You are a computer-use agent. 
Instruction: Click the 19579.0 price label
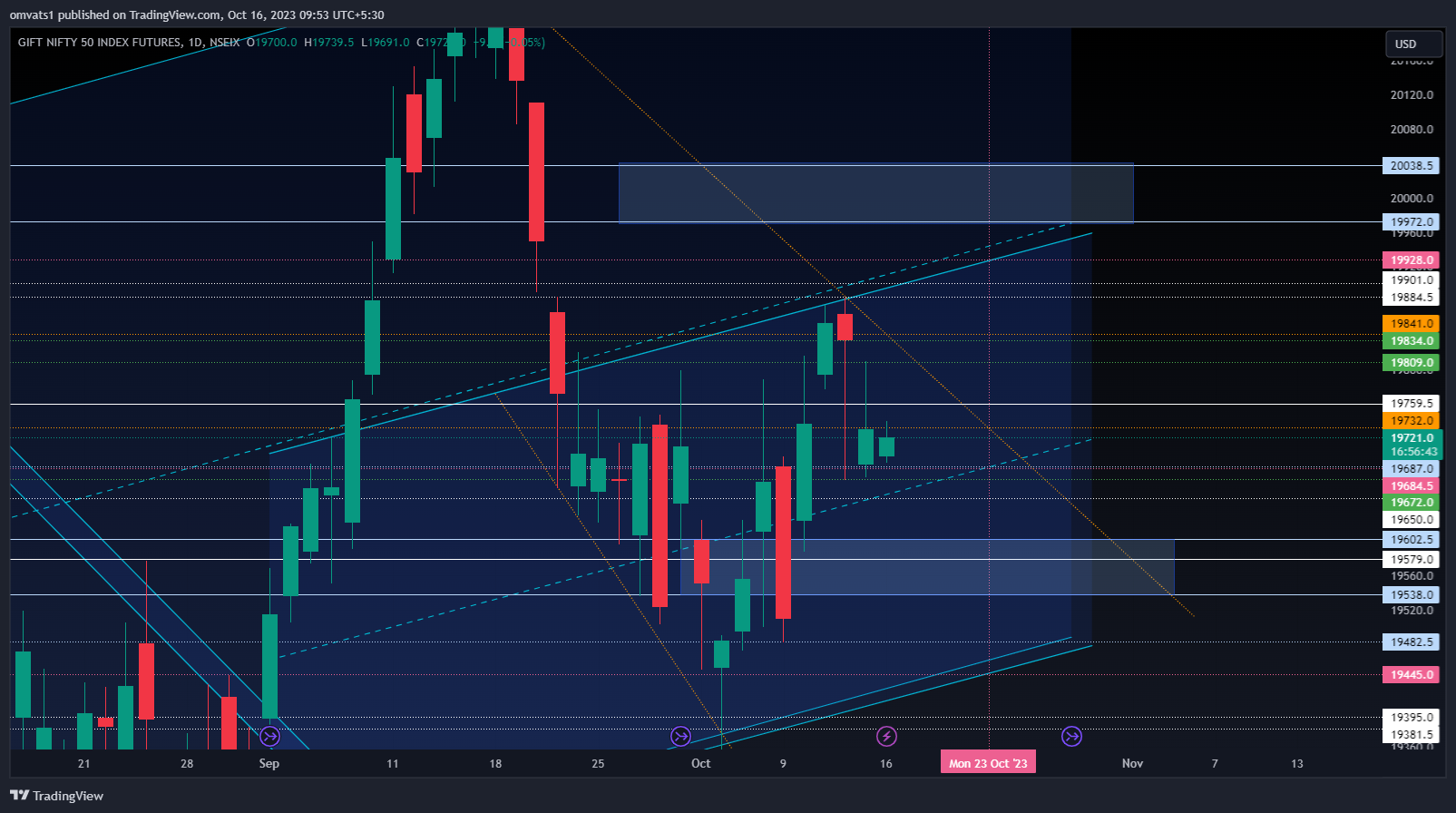pyautogui.click(x=1412, y=560)
